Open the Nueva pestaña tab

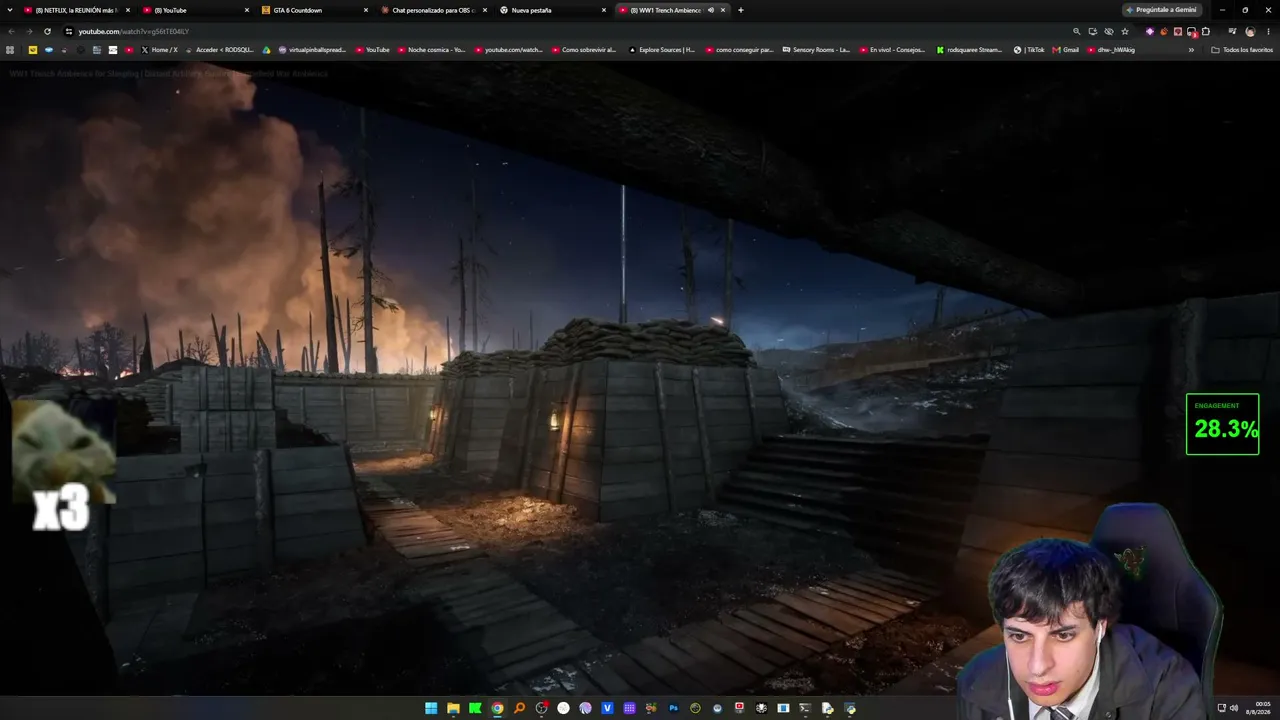(x=552, y=10)
